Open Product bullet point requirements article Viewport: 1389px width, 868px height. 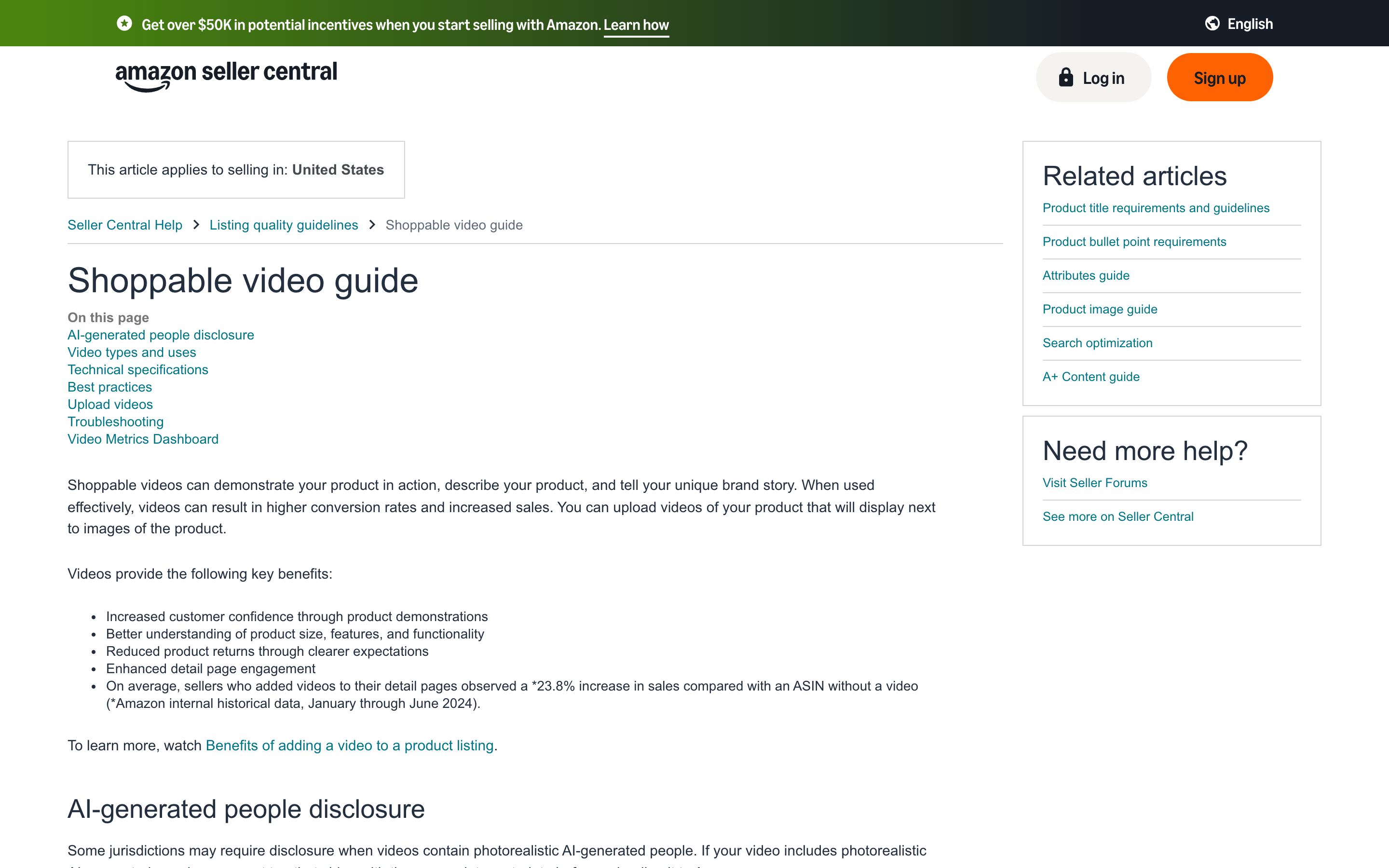(x=1134, y=242)
